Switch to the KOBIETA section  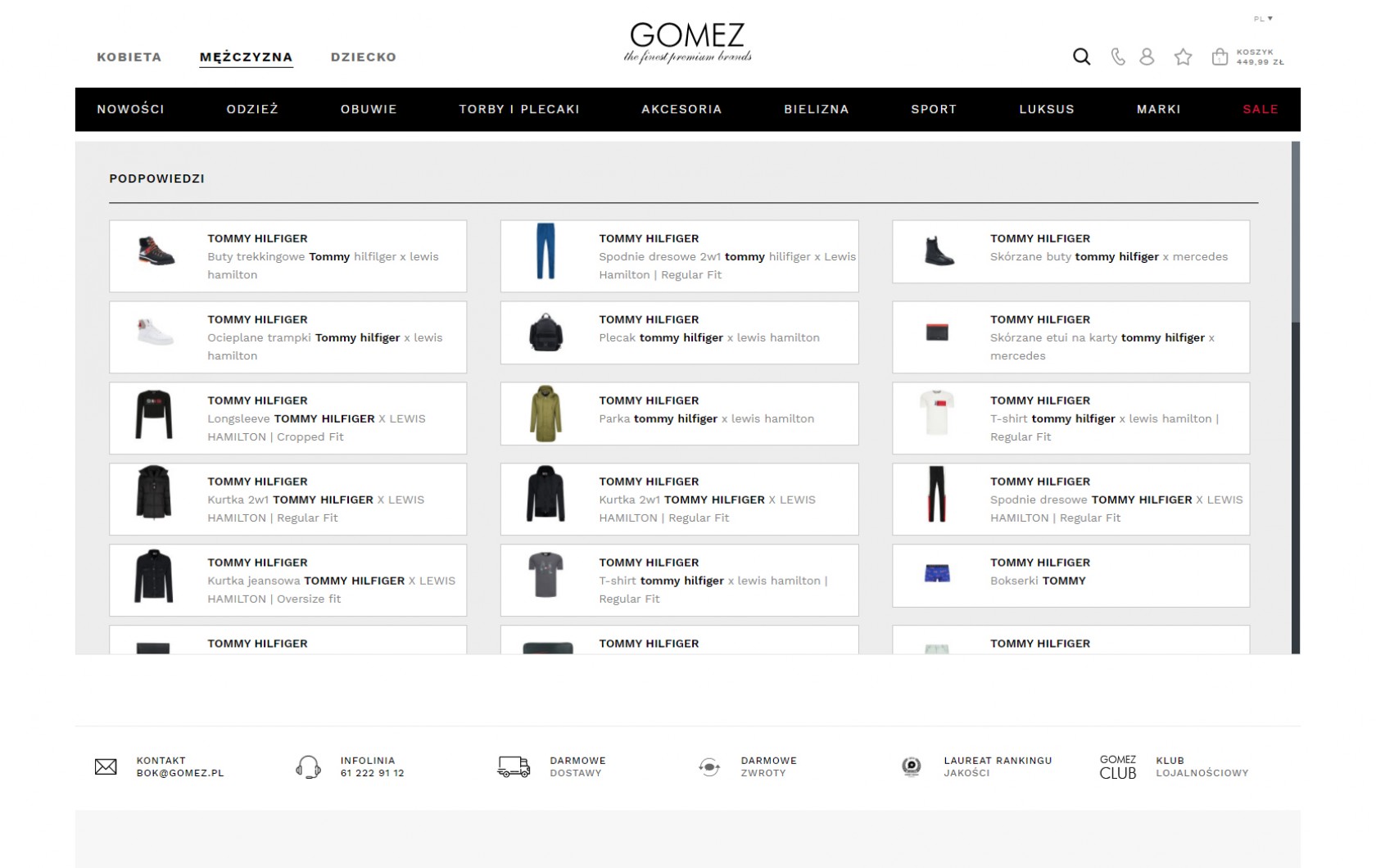point(129,57)
